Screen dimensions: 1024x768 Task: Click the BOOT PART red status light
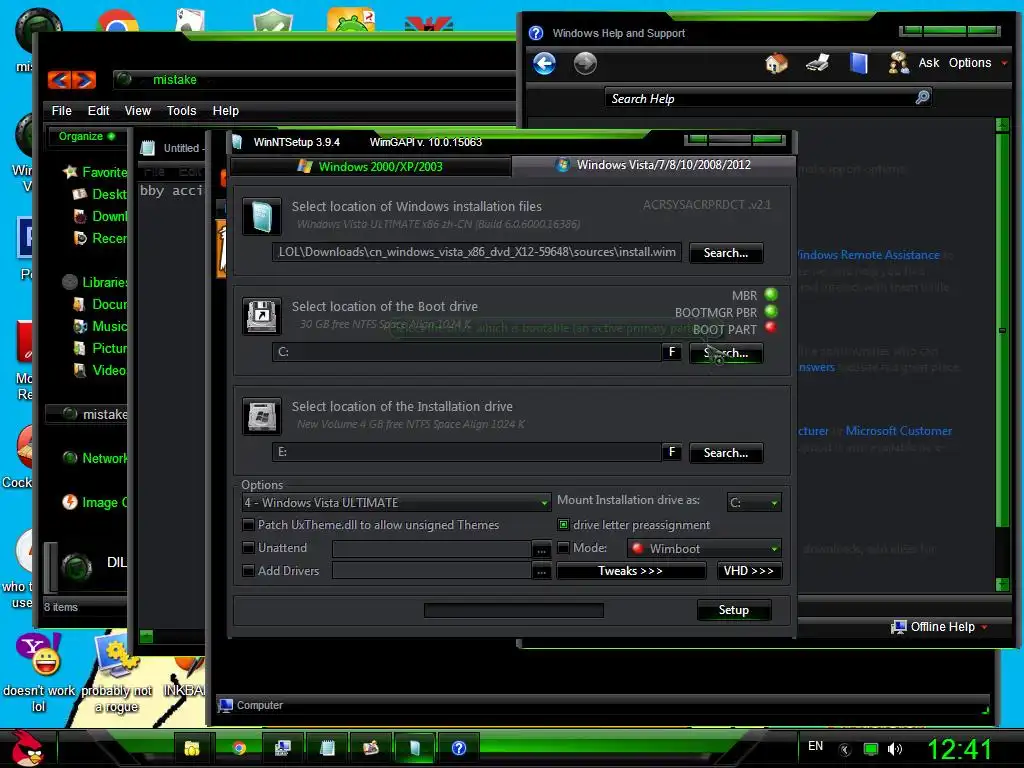coord(771,327)
